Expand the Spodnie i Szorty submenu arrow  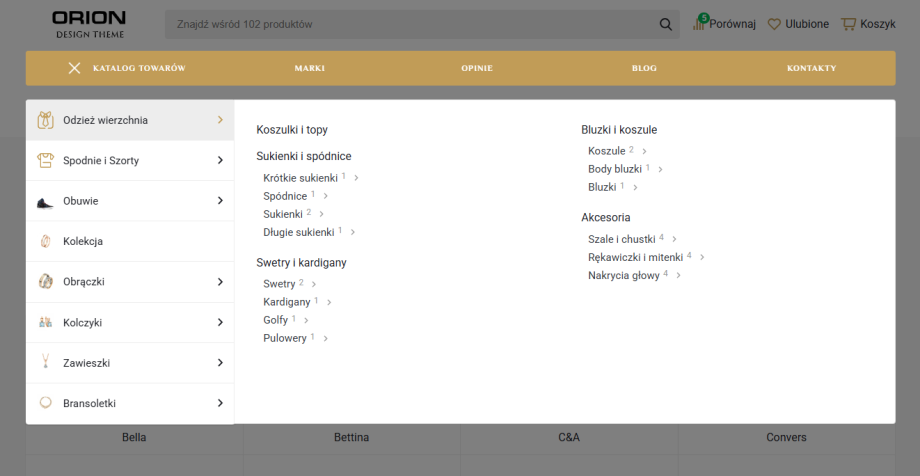(220, 160)
